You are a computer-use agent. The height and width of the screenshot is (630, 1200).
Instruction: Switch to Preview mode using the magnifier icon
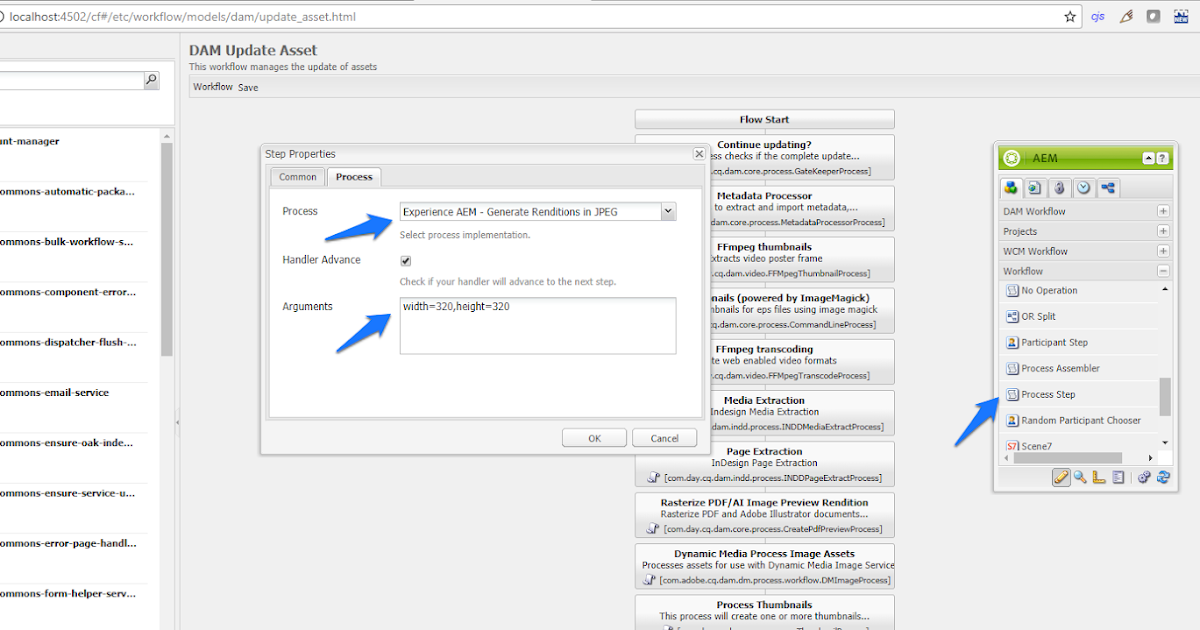[x=1079, y=477]
